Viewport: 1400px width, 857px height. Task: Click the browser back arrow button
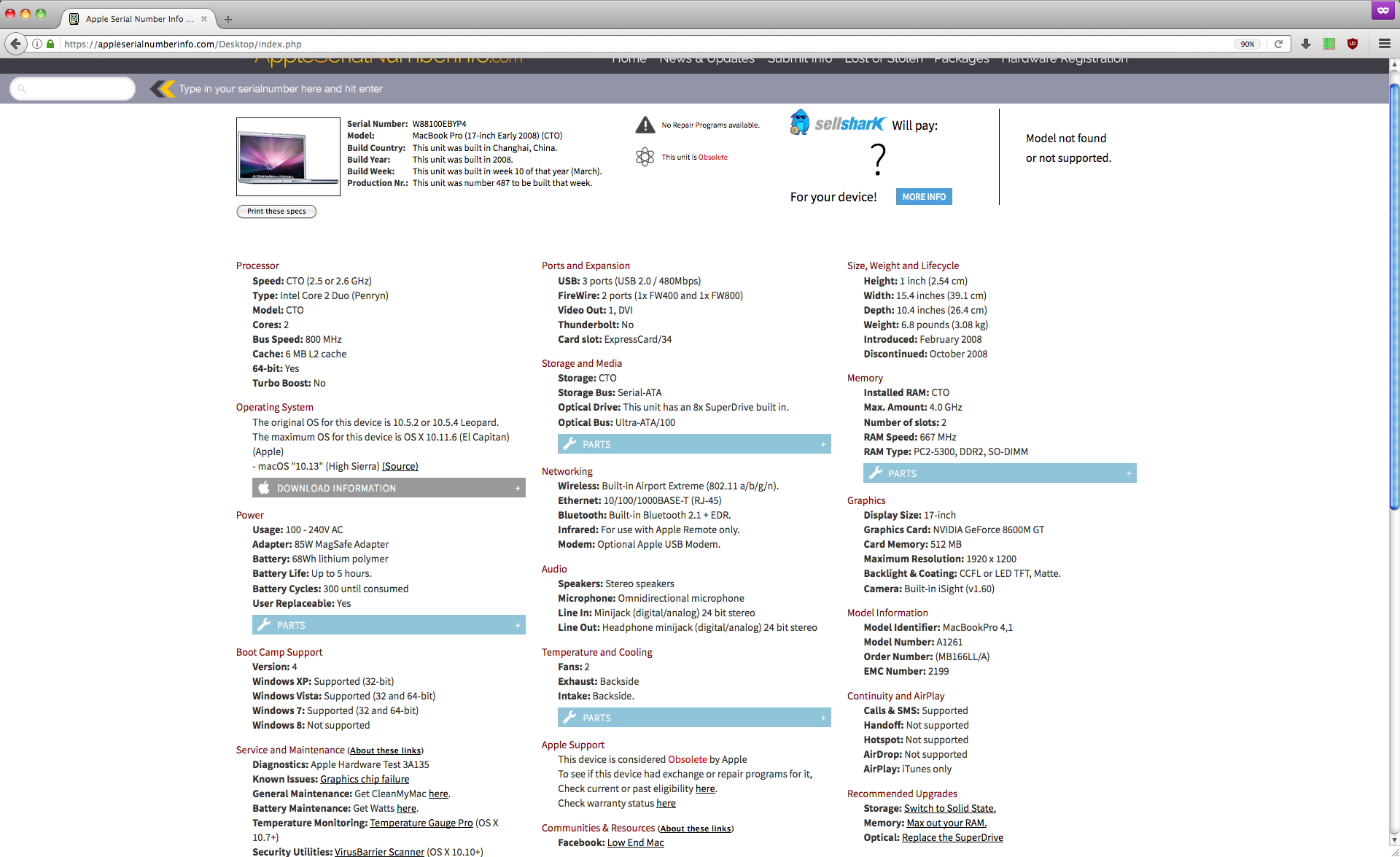click(x=16, y=44)
